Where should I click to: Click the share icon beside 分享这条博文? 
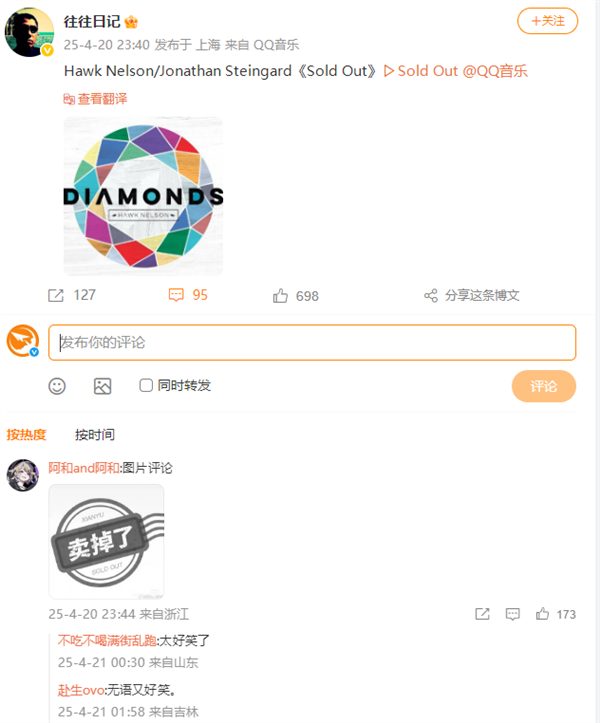431,296
